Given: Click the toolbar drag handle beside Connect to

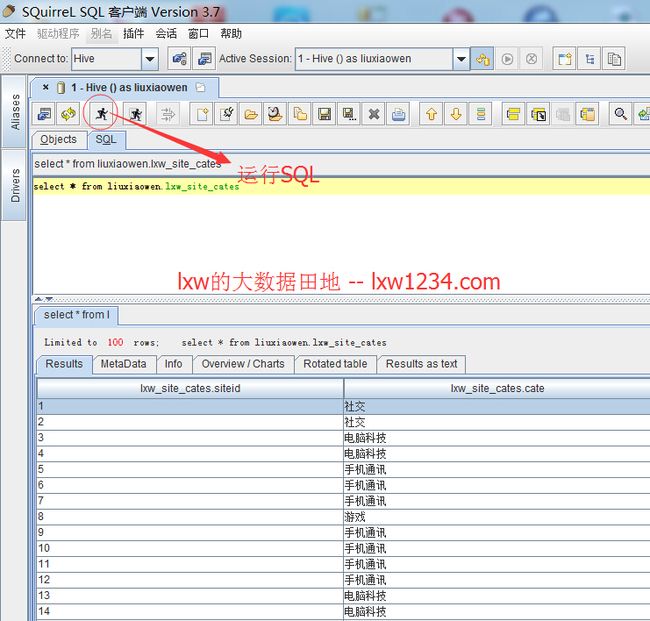Looking at the screenshot, I should coord(6,59).
